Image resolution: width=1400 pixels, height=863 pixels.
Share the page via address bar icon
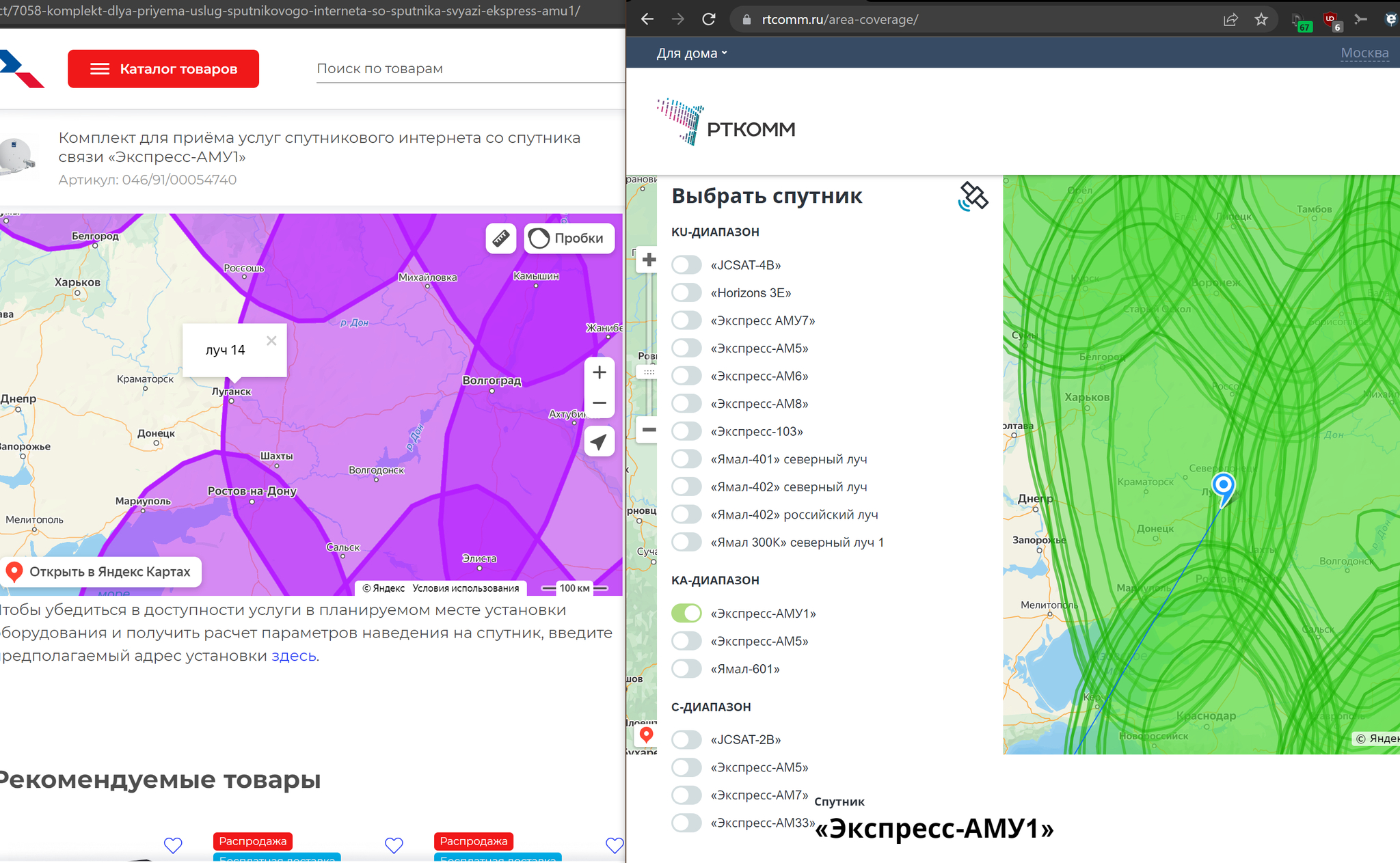click(x=1230, y=20)
